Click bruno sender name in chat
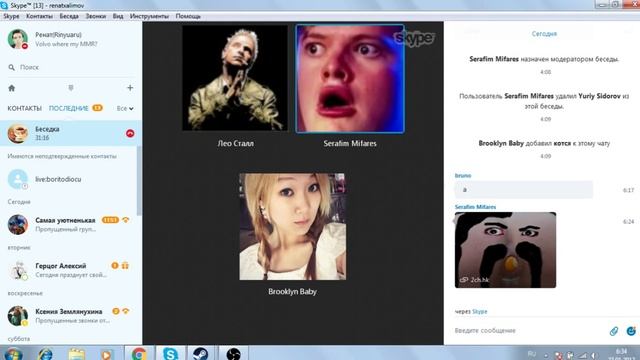 pyautogui.click(x=463, y=176)
